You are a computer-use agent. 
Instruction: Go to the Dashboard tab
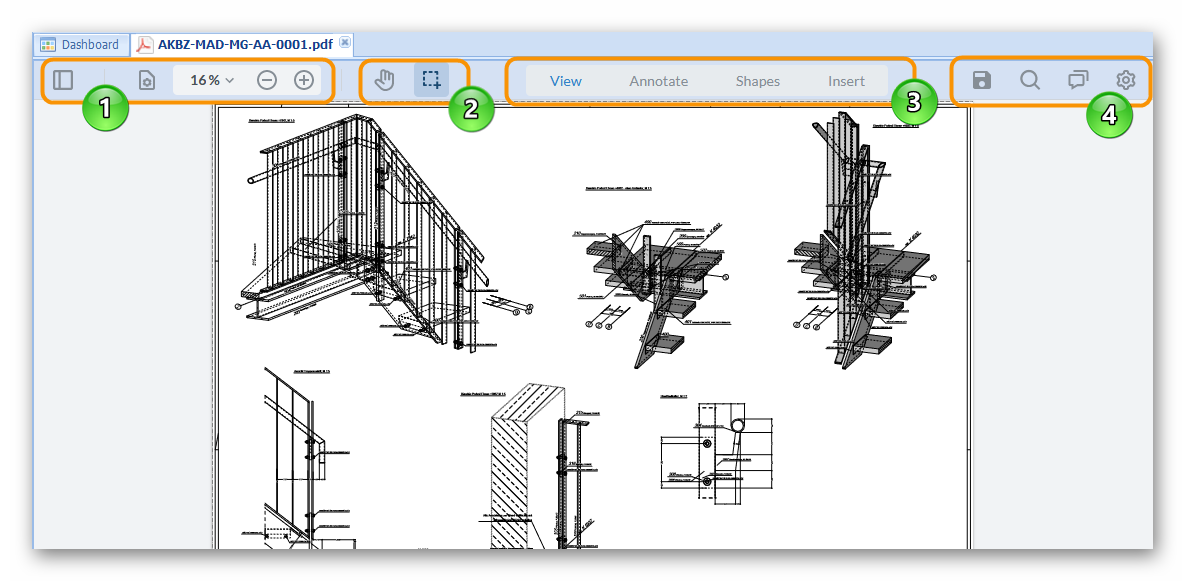click(x=80, y=44)
